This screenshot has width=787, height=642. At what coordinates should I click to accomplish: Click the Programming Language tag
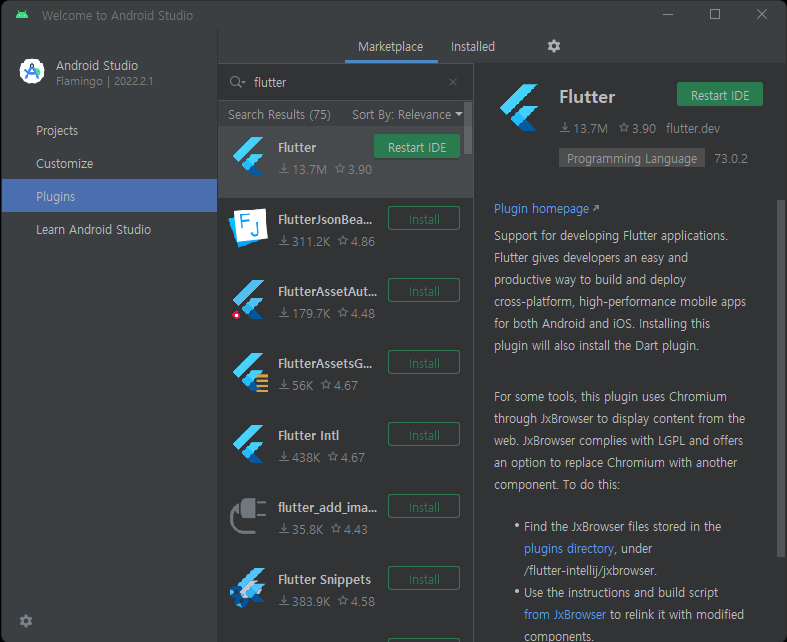(632, 159)
